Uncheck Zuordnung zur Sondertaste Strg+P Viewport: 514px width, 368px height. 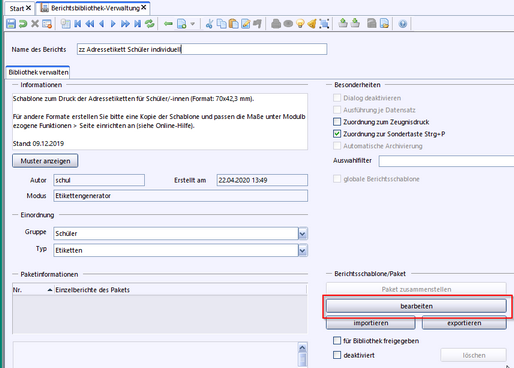(x=337, y=134)
